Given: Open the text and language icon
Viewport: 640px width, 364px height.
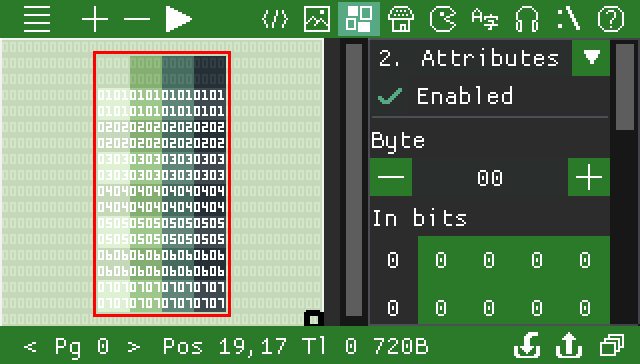Looking at the screenshot, I should [x=485, y=19].
